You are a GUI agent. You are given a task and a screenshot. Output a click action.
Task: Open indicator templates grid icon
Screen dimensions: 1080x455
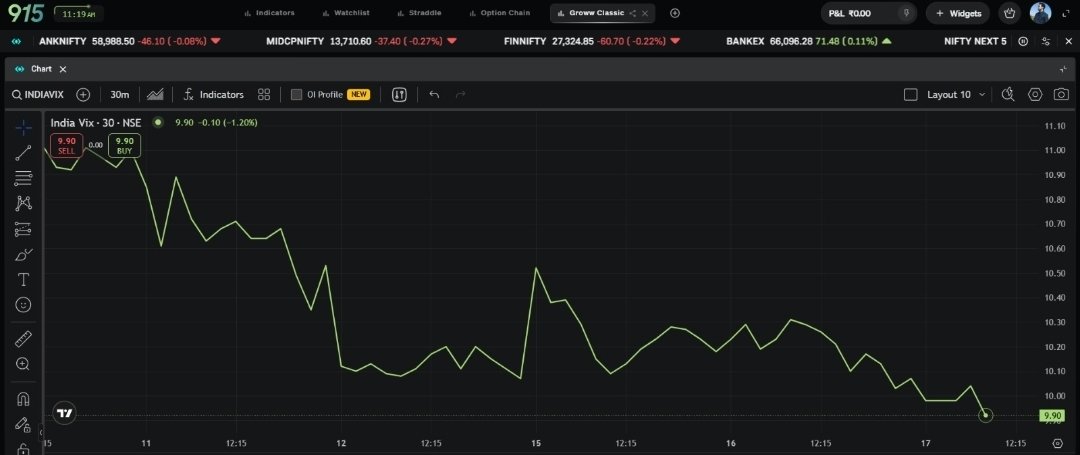tap(264, 94)
